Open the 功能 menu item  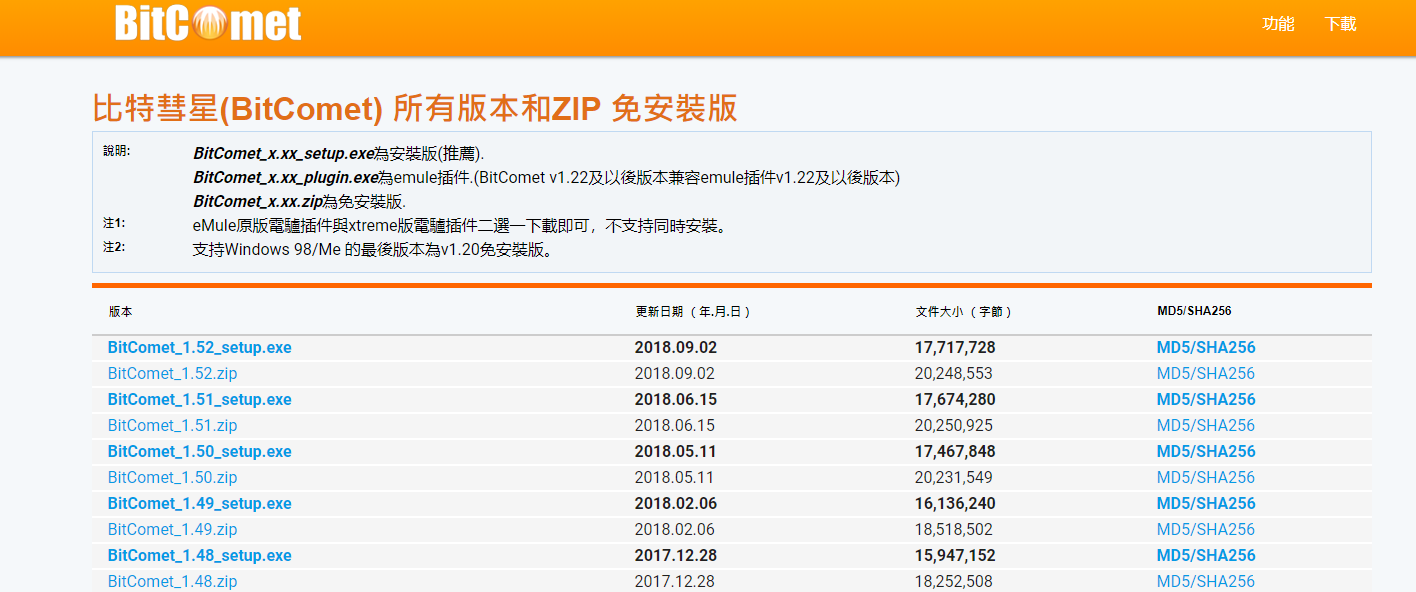[x=1278, y=24]
